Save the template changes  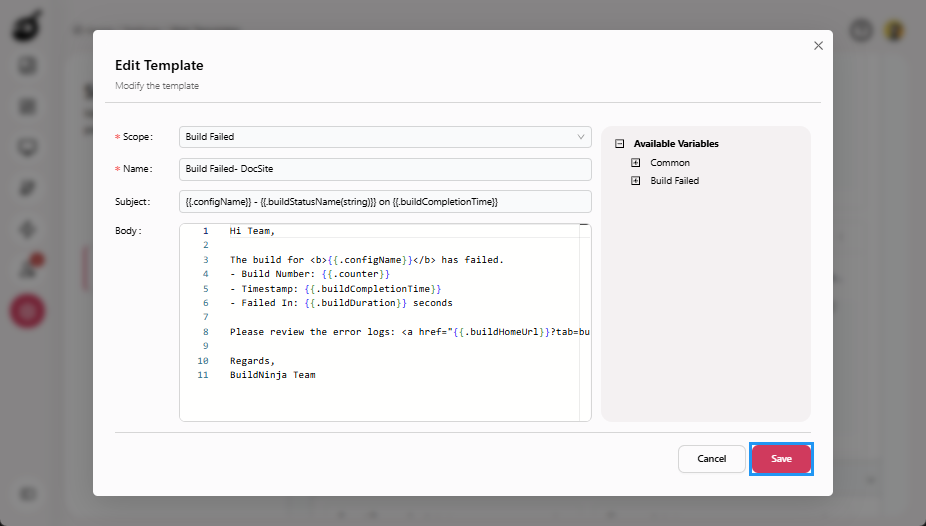pyautogui.click(x=781, y=459)
